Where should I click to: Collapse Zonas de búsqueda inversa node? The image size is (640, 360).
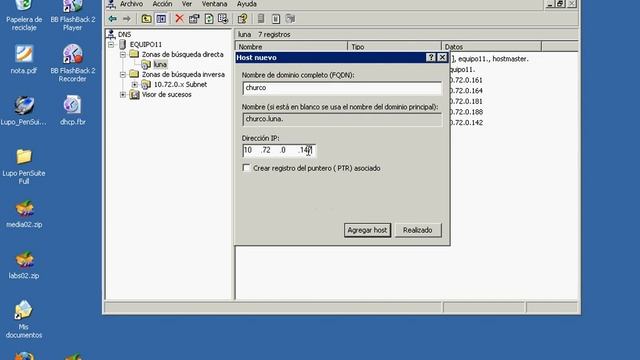pyautogui.click(x=123, y=75)
